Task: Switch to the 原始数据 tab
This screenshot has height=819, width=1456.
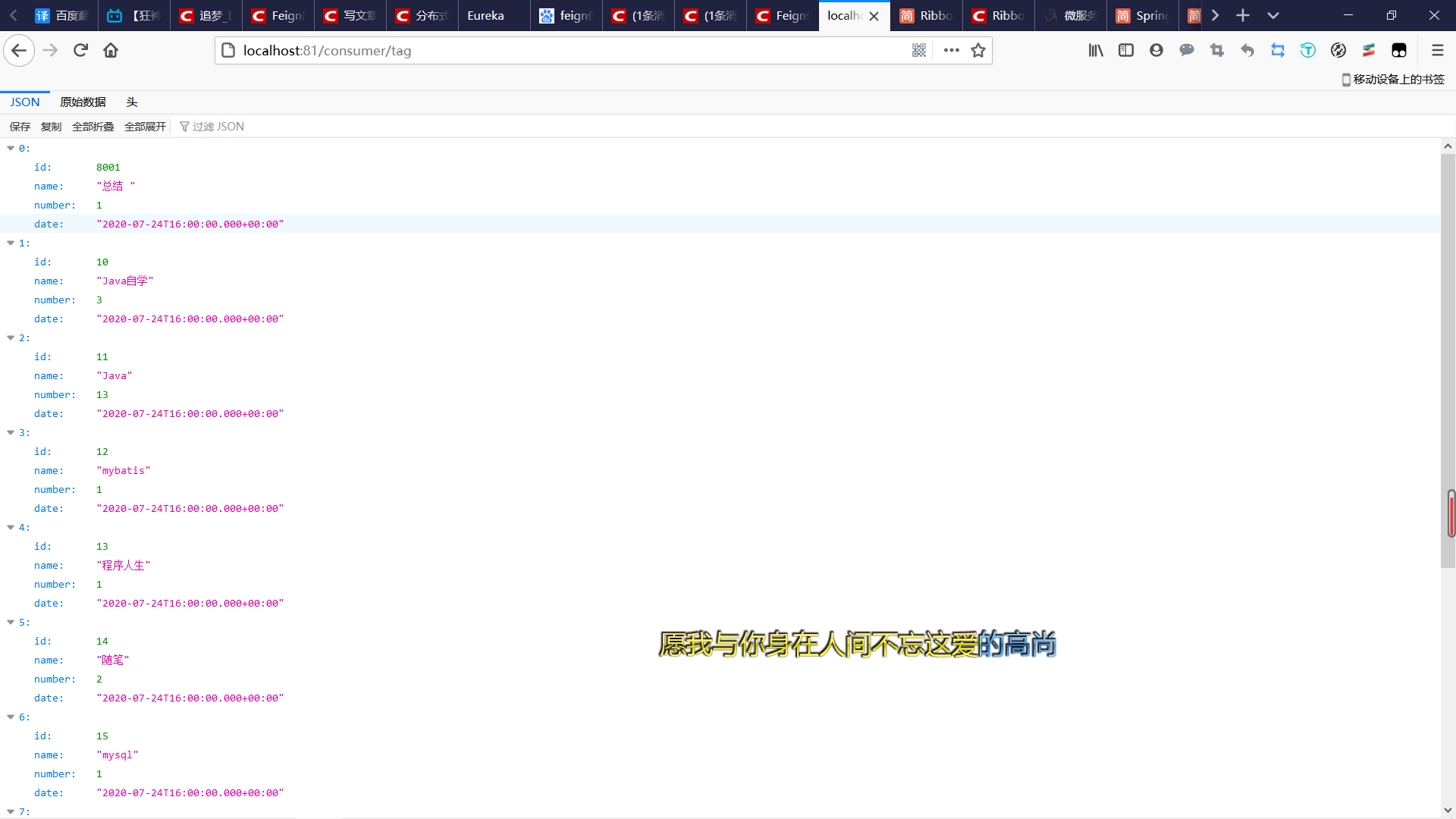Action: click(83, 102)
